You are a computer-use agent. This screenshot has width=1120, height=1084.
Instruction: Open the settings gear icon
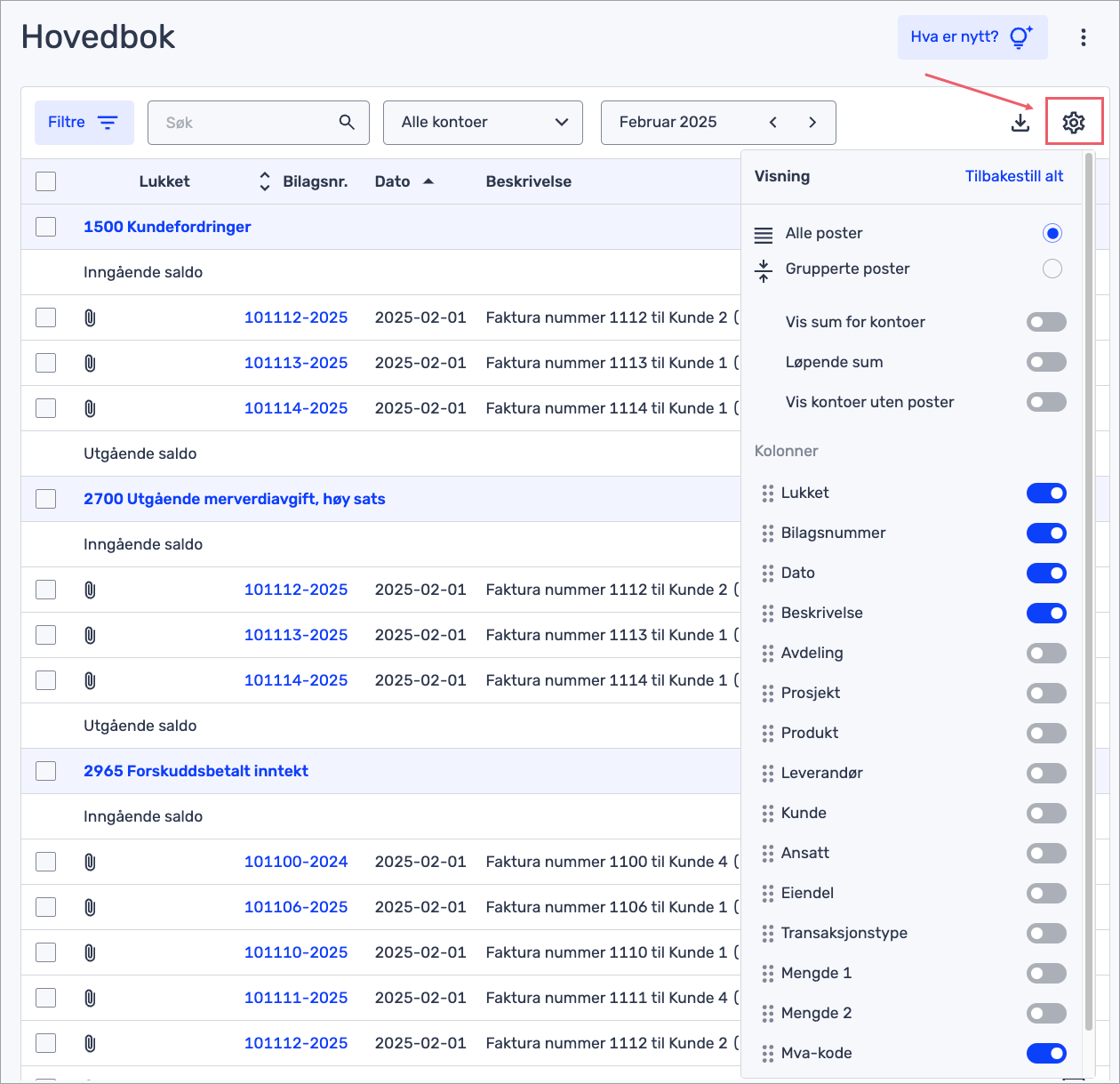tap(1074, 122)
